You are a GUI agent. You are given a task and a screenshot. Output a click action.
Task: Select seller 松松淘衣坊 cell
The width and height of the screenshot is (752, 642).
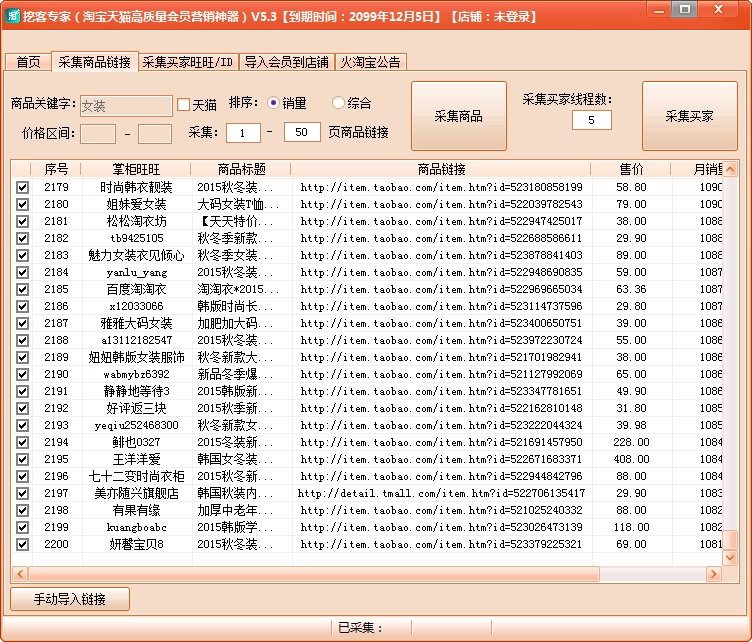point(136,221)
